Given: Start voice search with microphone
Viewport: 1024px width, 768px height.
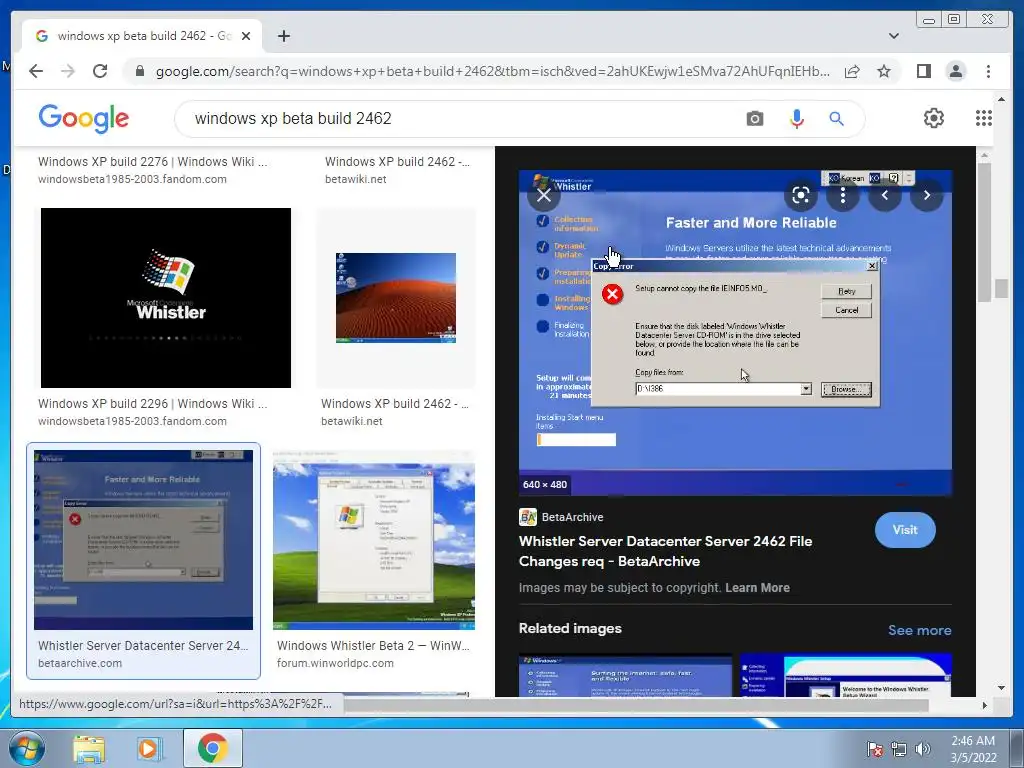Looking at the screenshot, I should (796, 118).
